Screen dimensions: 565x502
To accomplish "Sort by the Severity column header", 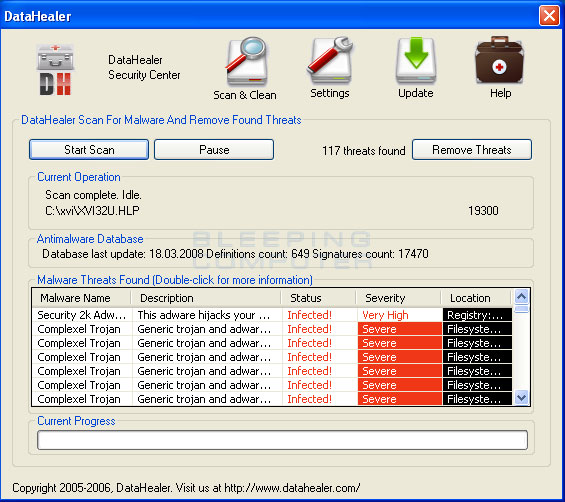I will coord(399,298).
